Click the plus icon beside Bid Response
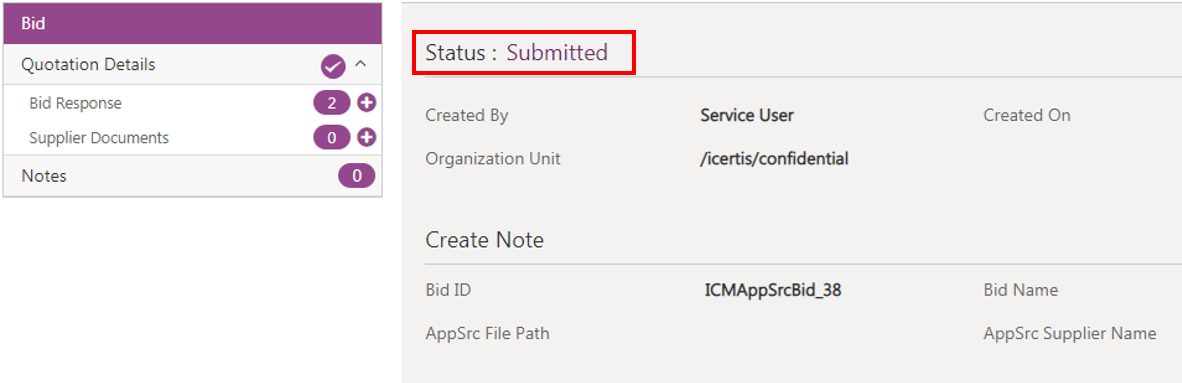Image resolution: width=1182 pixels, height=383 pixels. point(367,103)
